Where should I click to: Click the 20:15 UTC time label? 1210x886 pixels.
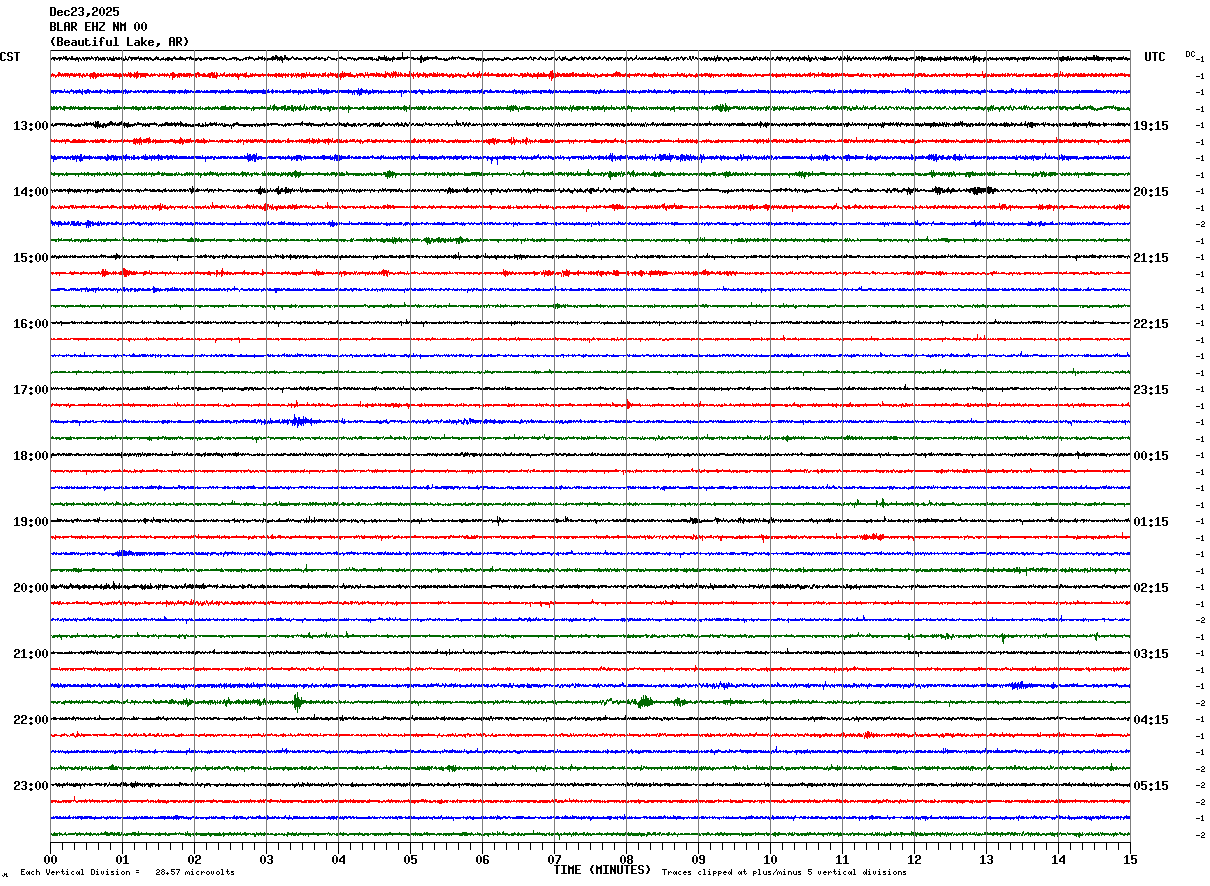[x=1151, y=192]
